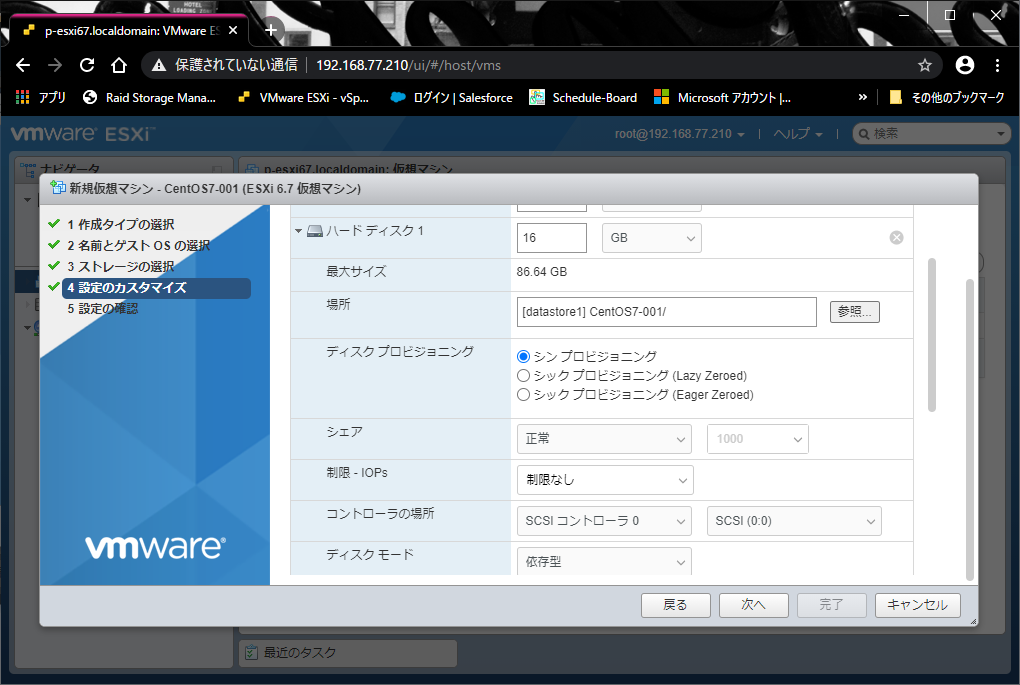
Task: Click the inner settings list scrollbar
Action: click(932, 335)
